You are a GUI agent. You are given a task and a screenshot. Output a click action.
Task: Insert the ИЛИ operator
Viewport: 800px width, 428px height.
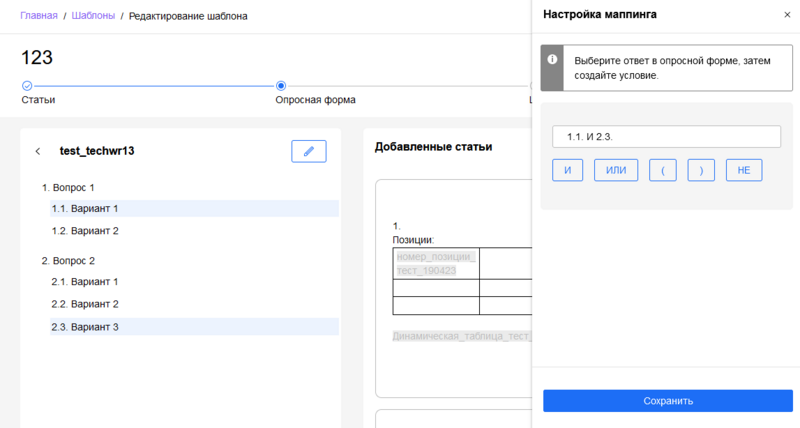point(616,170)
